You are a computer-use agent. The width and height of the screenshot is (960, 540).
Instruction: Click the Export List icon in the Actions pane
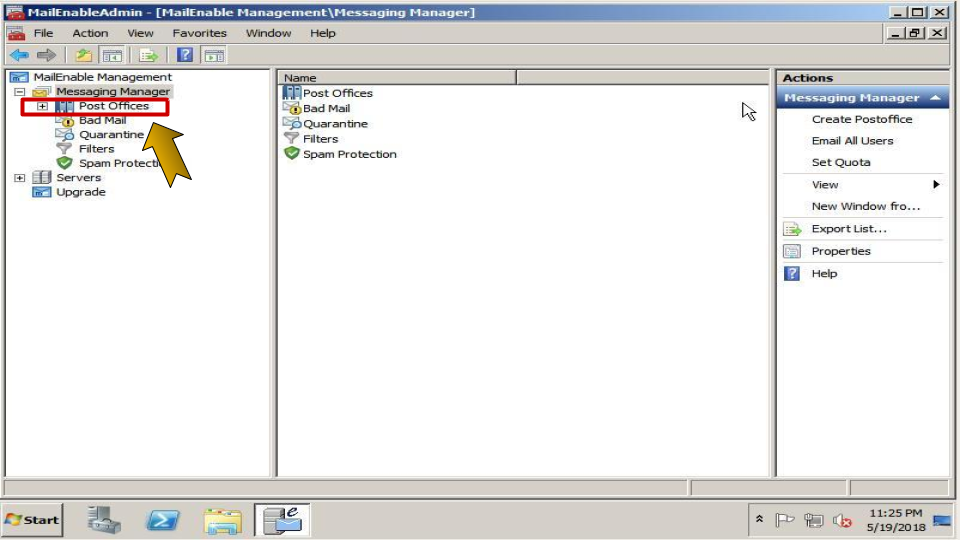click(x=792, y=229)
